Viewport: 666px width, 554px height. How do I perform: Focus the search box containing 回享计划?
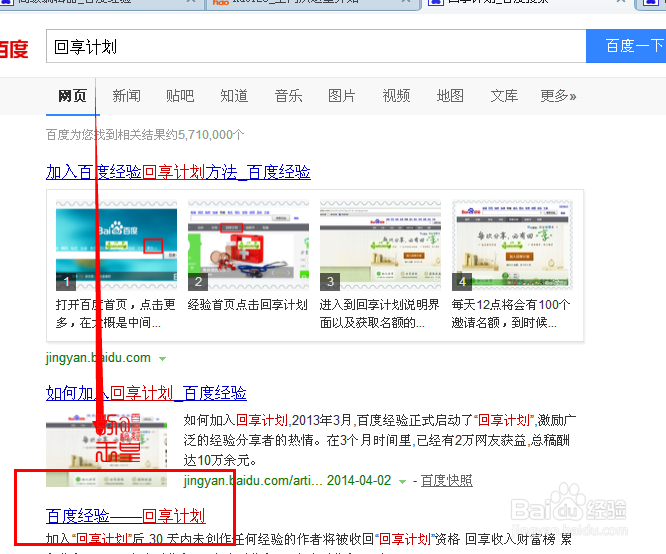pyautogui.click(x=316, y=46)
